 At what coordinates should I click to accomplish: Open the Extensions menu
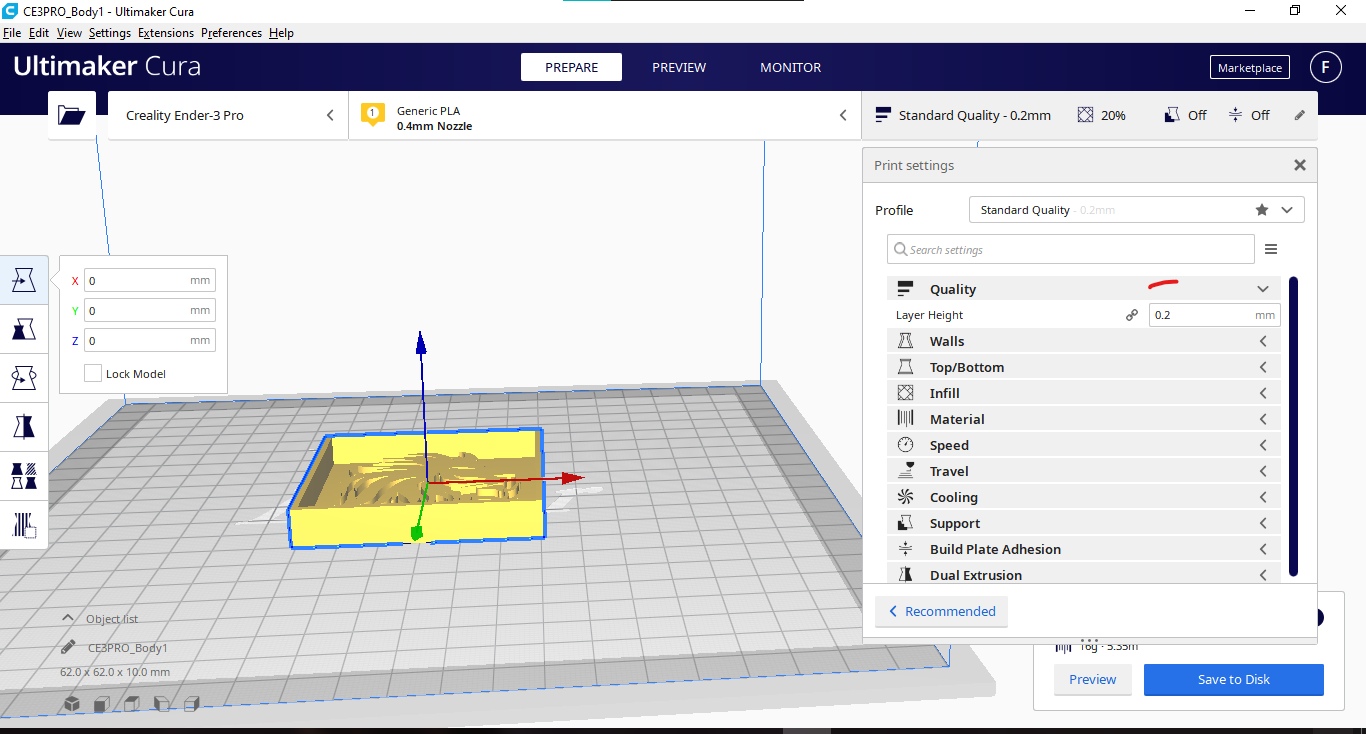[166, 33]
